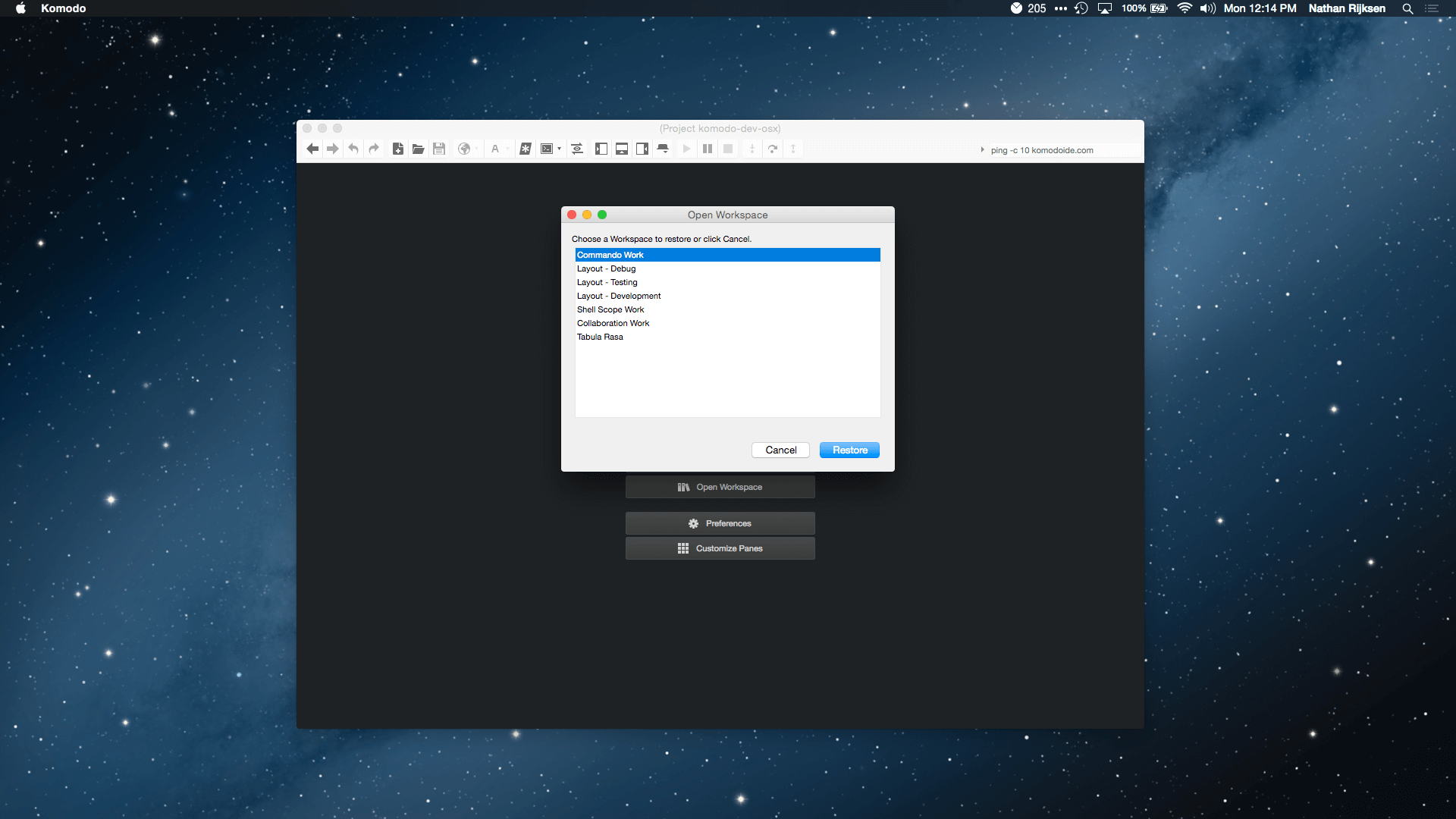
Task: Click Open Workspace button in main window
Action: pyautogui.click(x=720, y=487)
